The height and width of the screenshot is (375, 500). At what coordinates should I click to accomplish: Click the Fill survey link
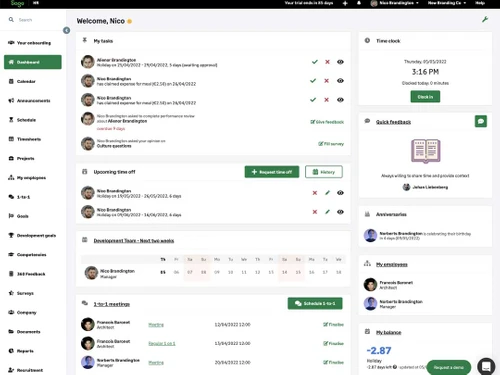click(331, 144)
